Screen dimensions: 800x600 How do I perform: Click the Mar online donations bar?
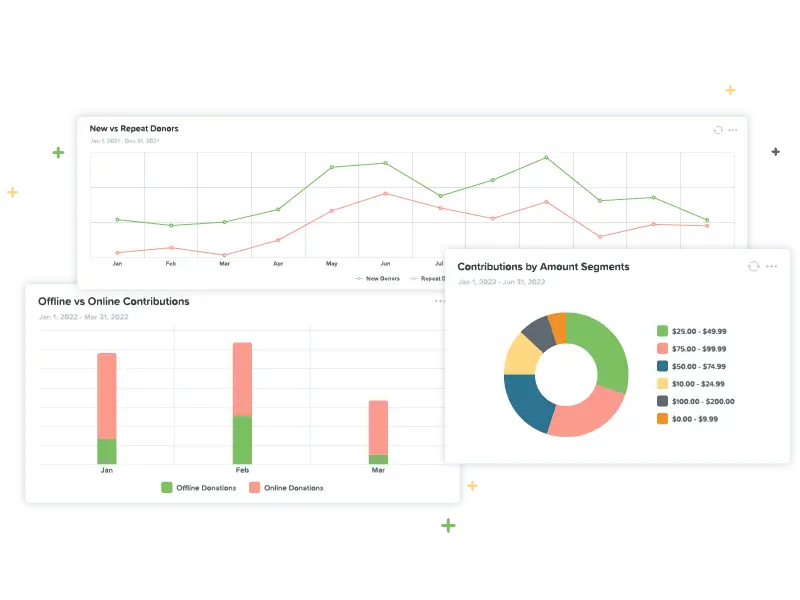tap(378, 428)
